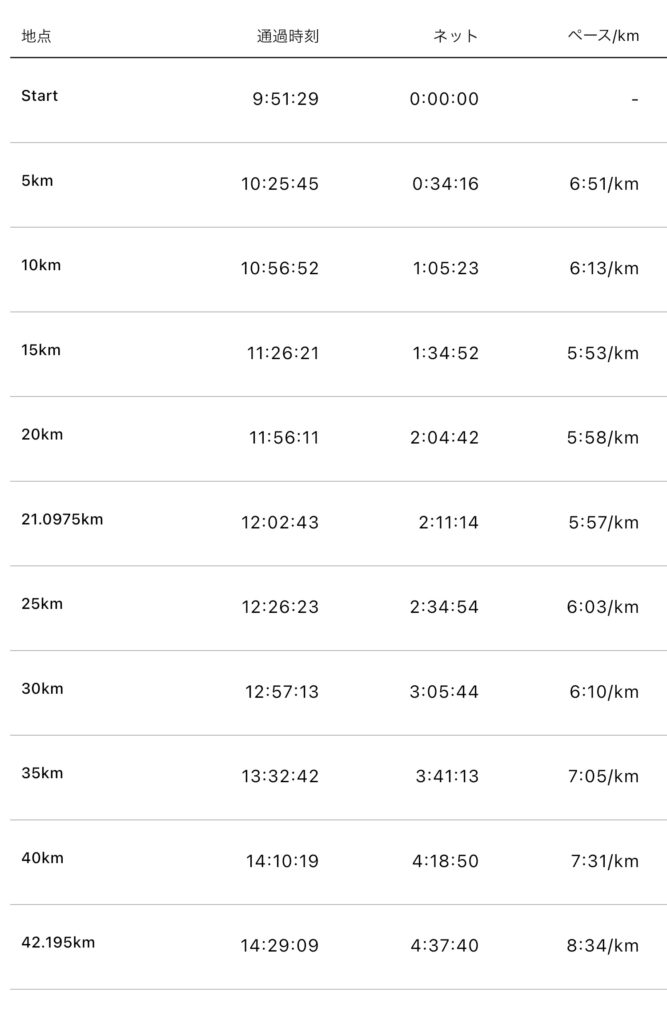
Task: Click the ネット column header
Action: click(455, 37)
